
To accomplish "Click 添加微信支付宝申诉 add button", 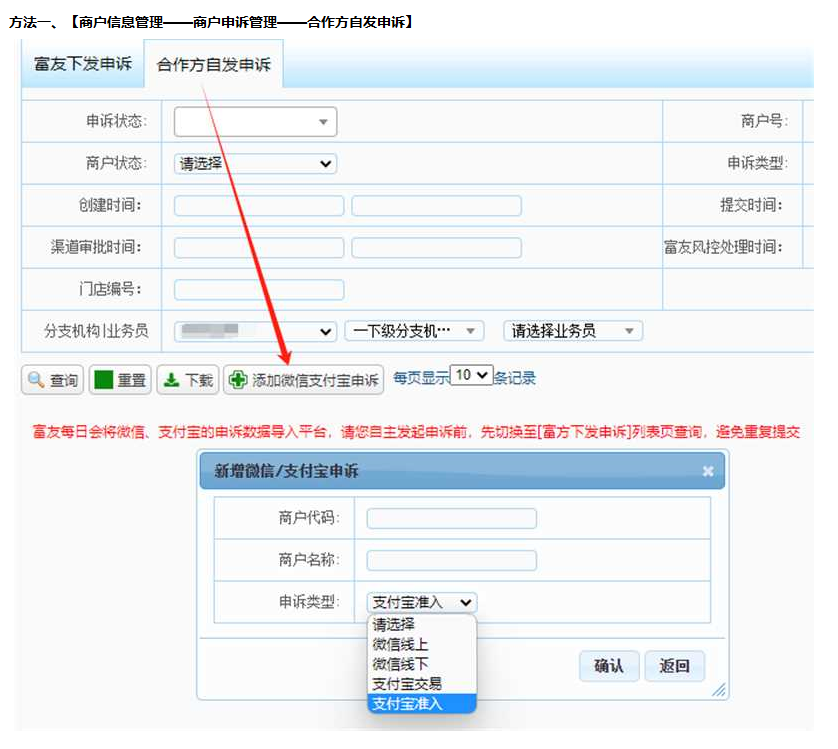I will pyautogui.click(x=304, y=380).
